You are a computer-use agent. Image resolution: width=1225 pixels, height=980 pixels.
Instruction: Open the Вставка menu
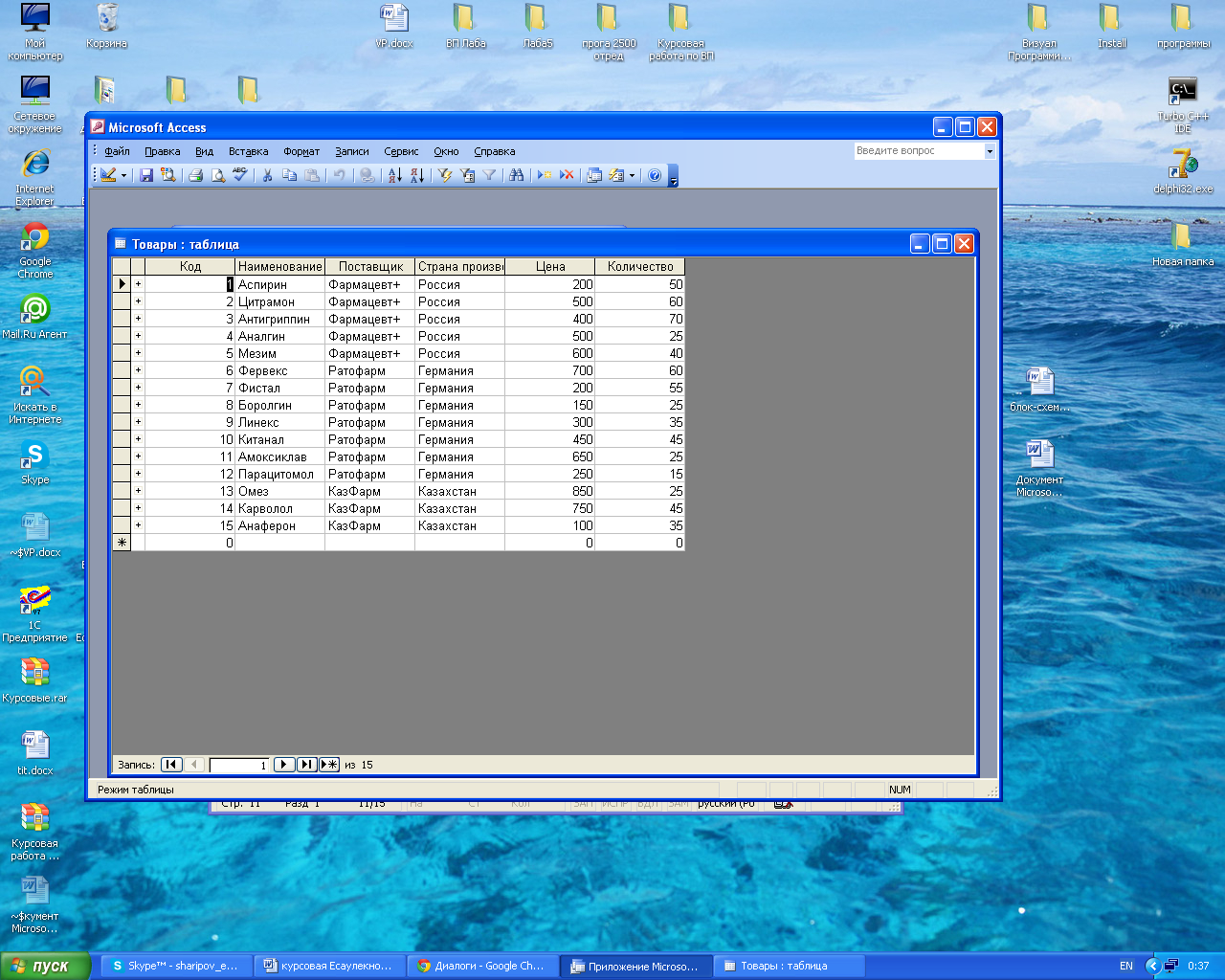248,151
